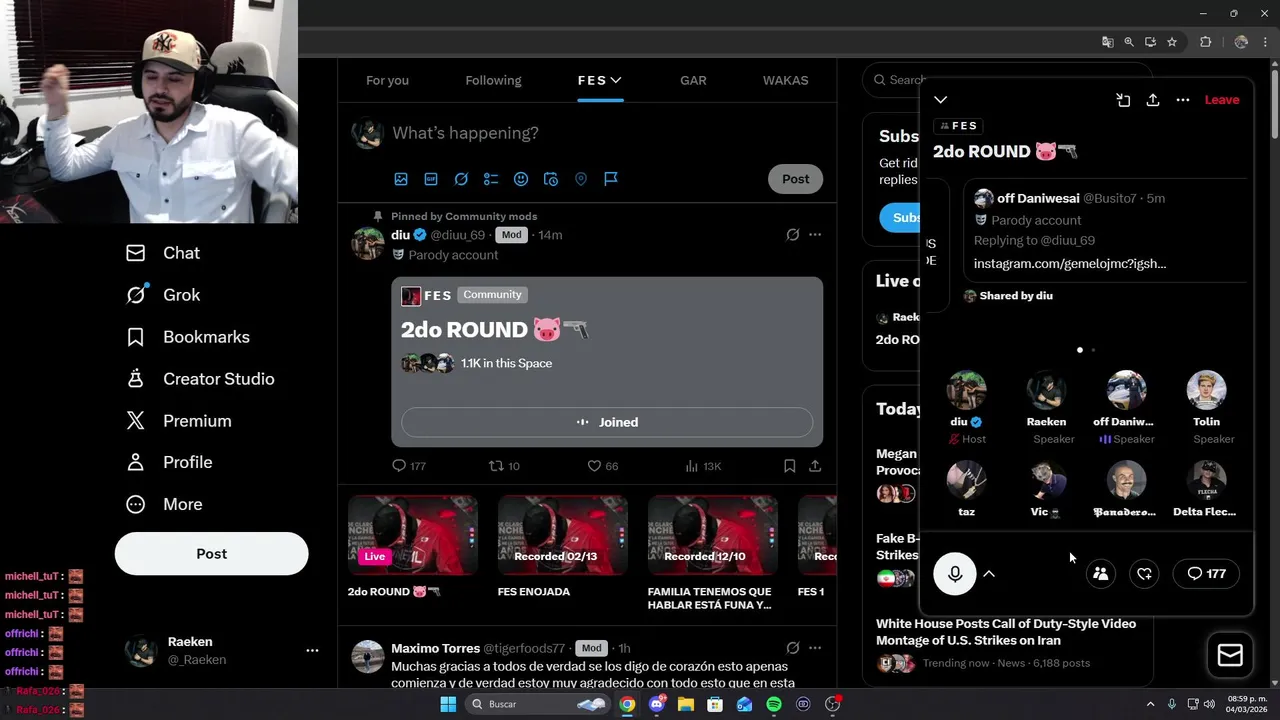
Task: Insert a poll into the post
Action: [491, 179]
